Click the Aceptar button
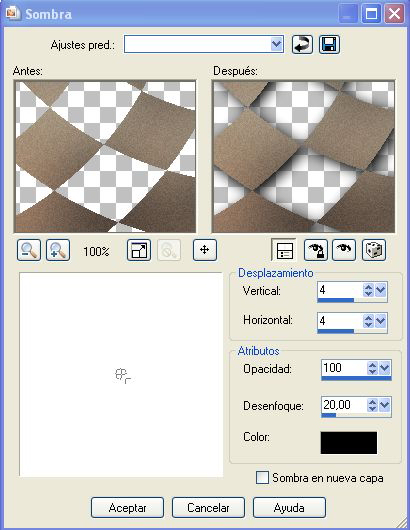The height and width of the screenshot is (530, 410). coord(127,507)
